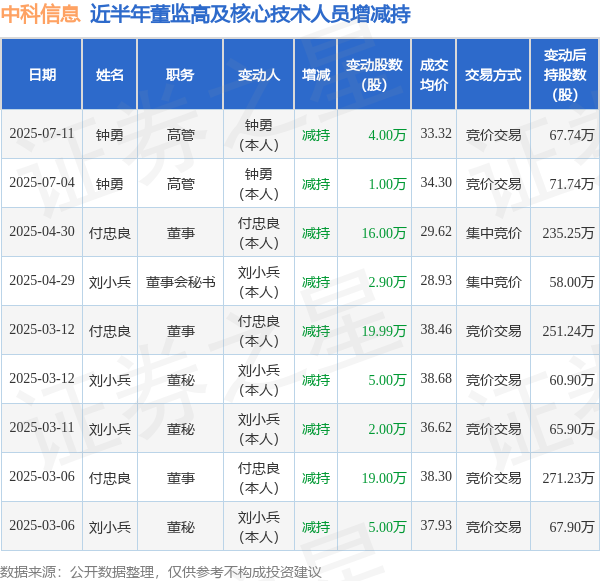Click the holdings value 71.74万
600x581 pixels.
(x=572, y=184)
